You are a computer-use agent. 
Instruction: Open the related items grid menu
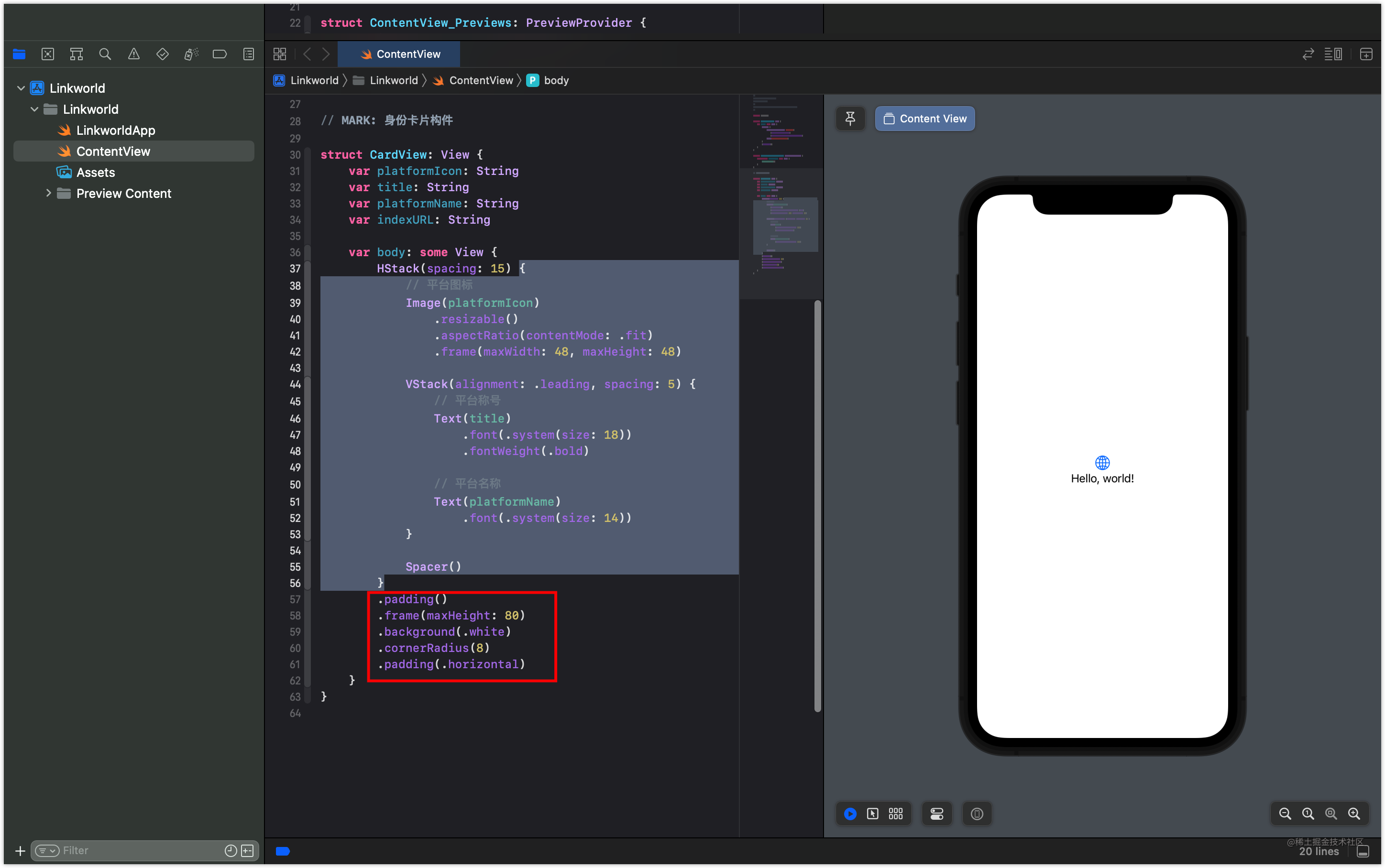[280, 54]
